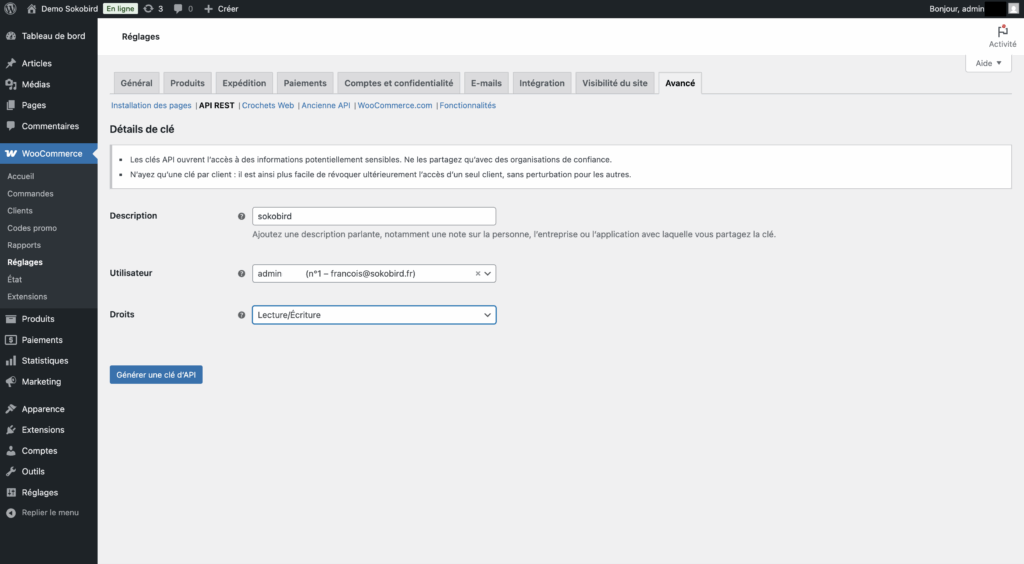Open the comments bubble icon in top bar
Image resolution: width=1024 pixels, height=564 pixels.
pos(178,8)
